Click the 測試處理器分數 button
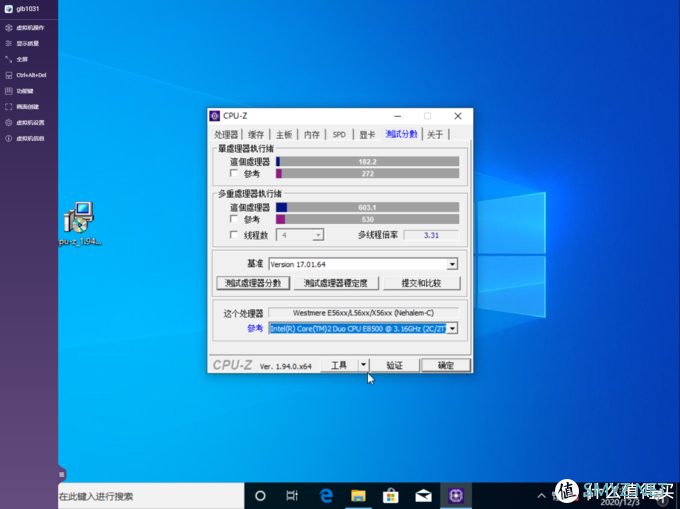Viewport: 680px width, 509px height. (253, 283)
